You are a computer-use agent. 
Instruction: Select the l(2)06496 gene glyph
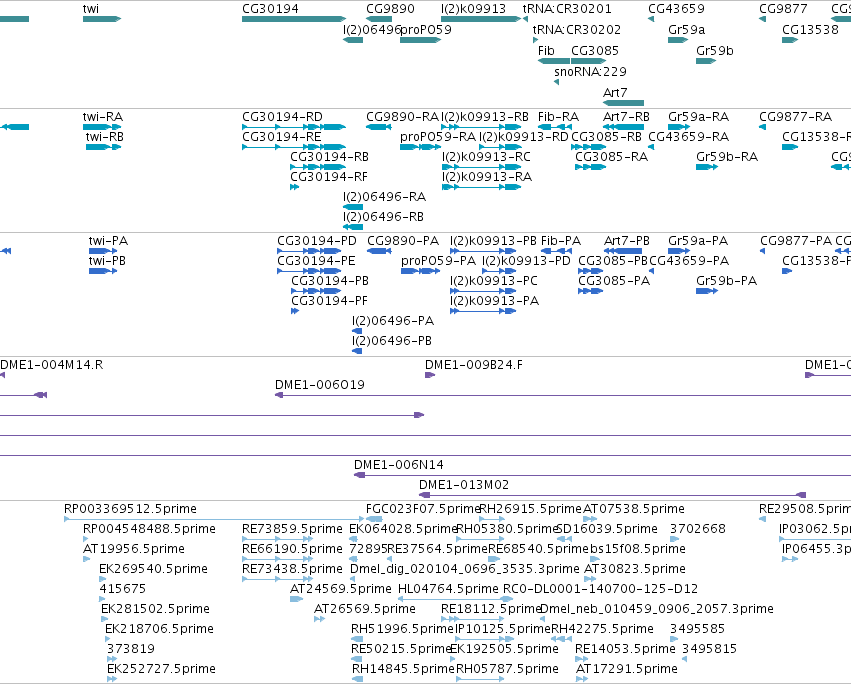tap(353, 40)
